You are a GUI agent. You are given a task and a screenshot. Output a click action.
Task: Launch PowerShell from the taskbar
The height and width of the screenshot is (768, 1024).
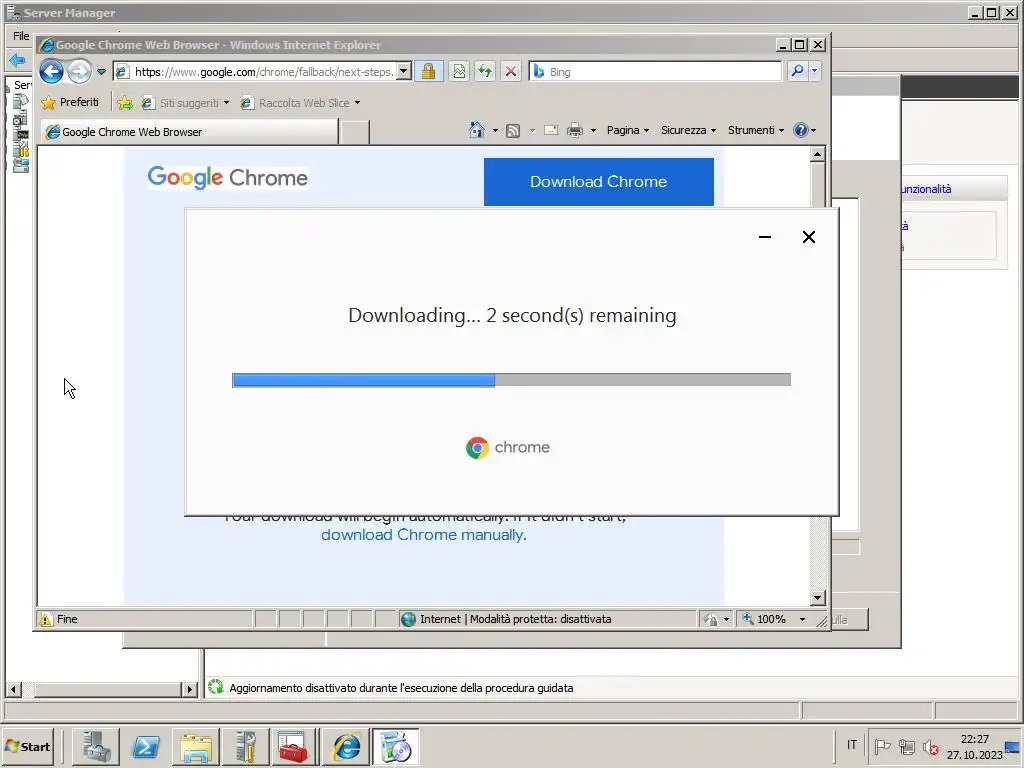(146, 746)
